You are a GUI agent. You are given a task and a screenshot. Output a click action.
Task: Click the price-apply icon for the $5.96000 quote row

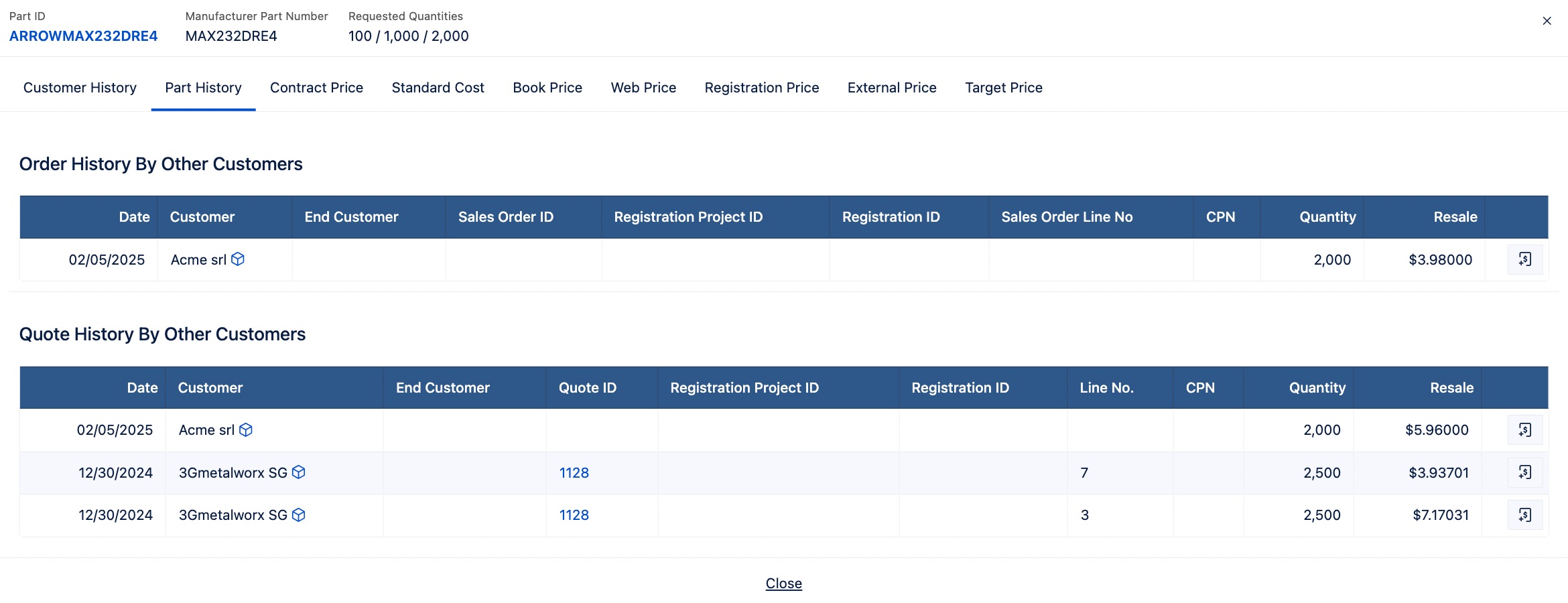point(1524,429)
